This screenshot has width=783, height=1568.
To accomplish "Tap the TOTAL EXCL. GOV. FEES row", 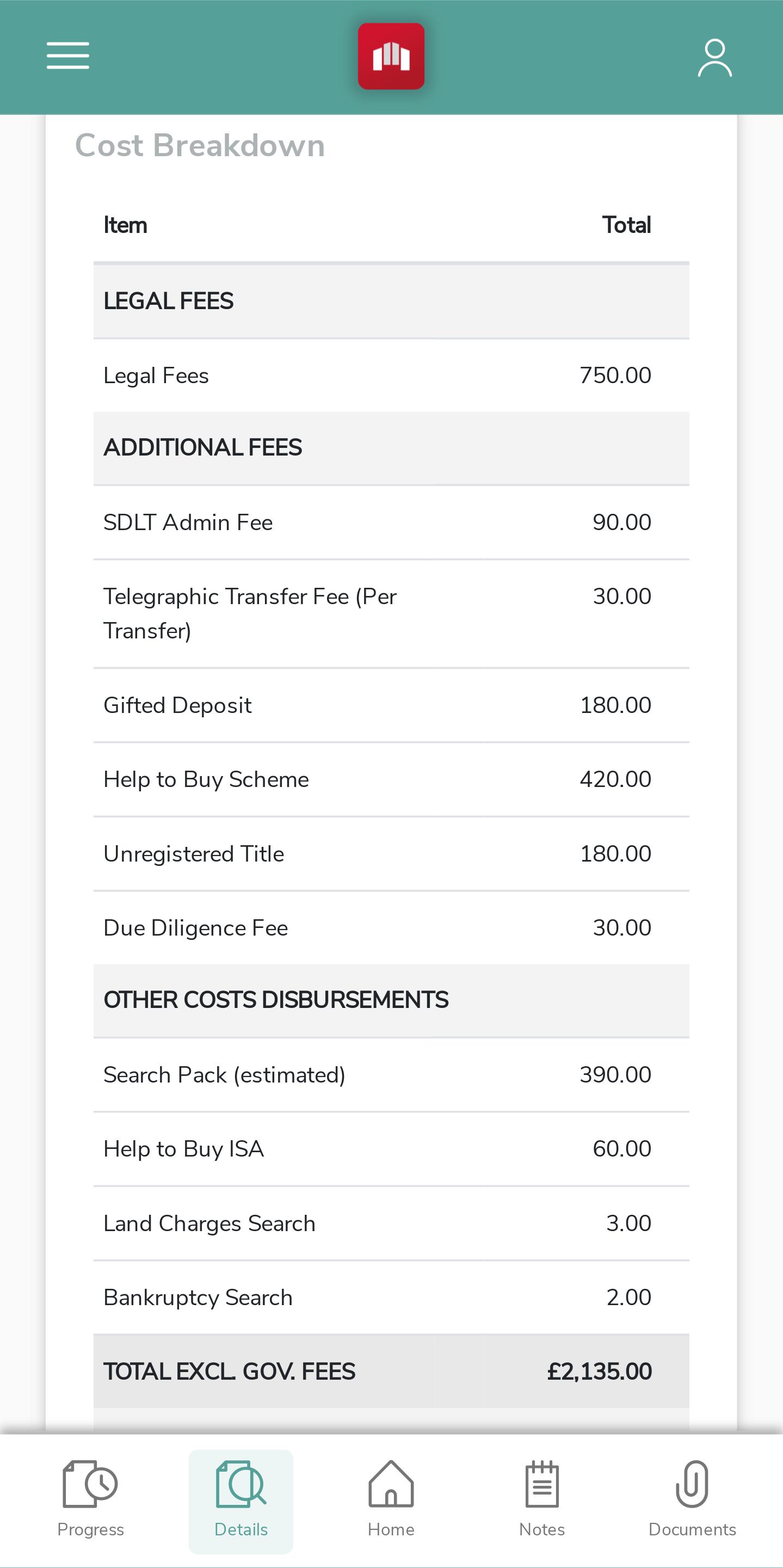I will pyautogui.click(x=391, y=1372).
